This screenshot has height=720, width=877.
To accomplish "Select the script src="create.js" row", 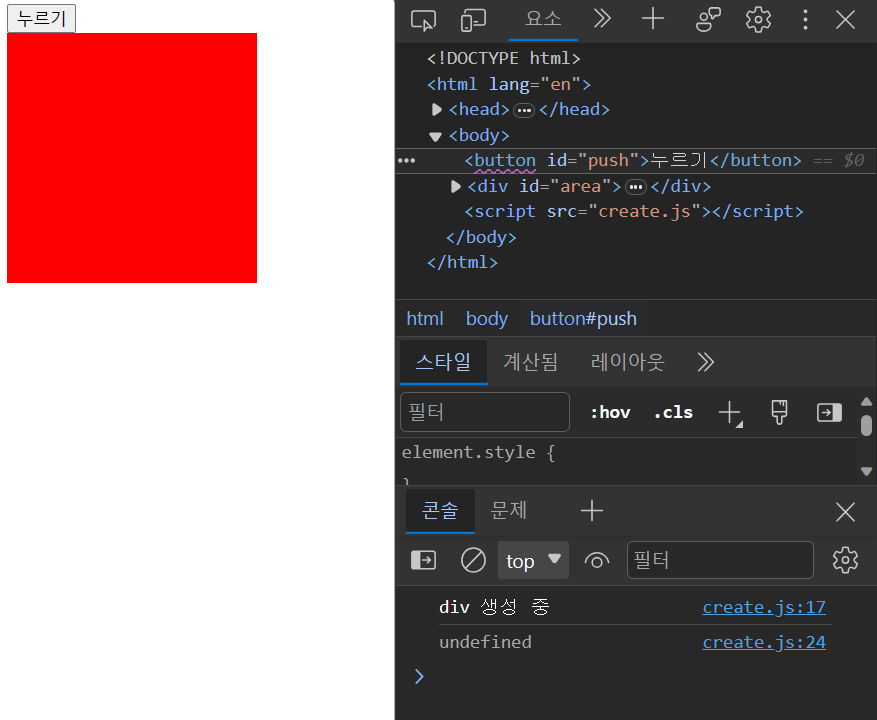I will [634, 211].
